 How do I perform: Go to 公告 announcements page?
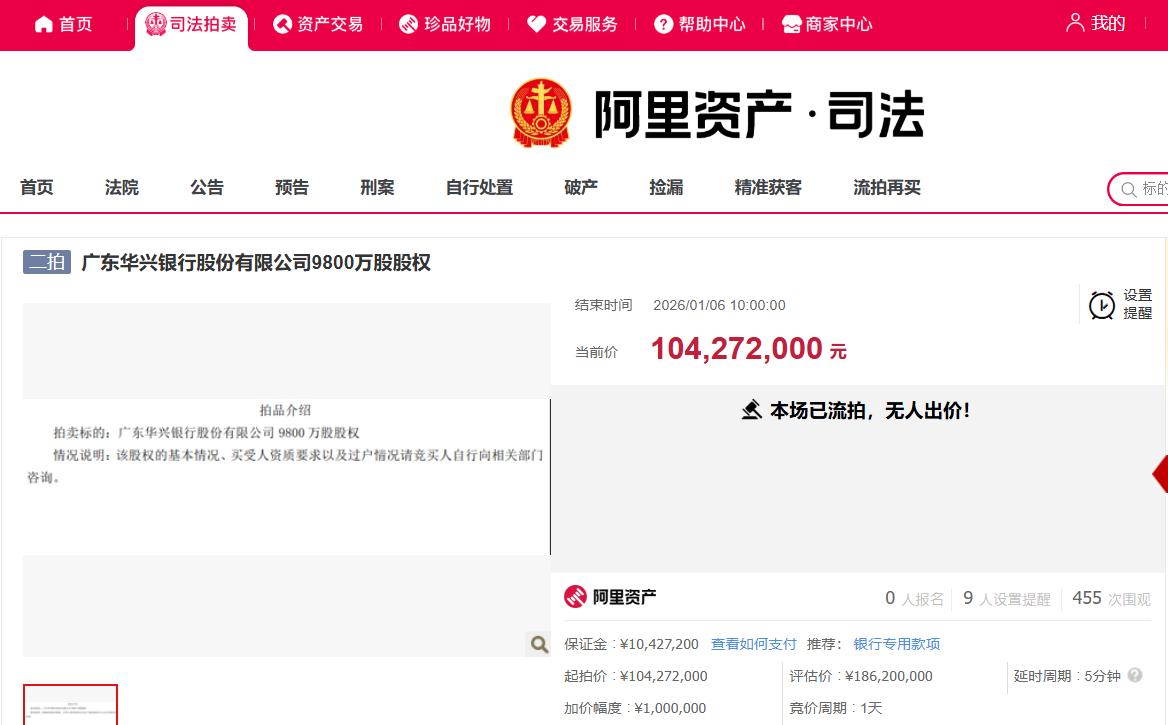pos(207,187)
